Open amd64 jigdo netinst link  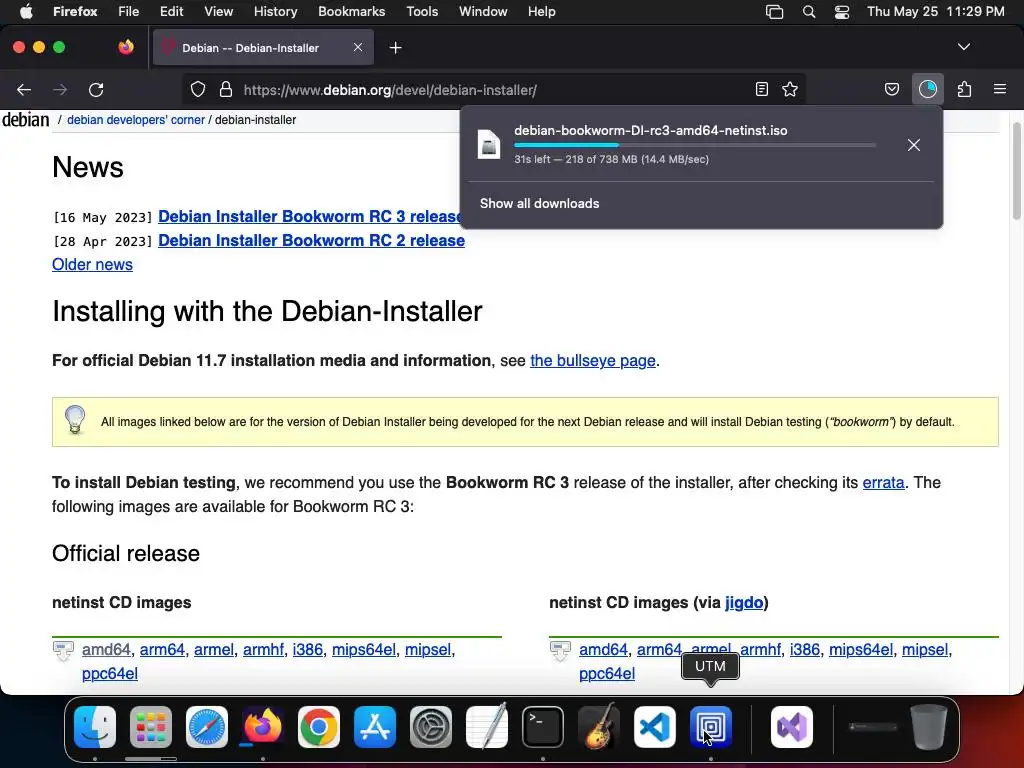(x=603, y=649)
